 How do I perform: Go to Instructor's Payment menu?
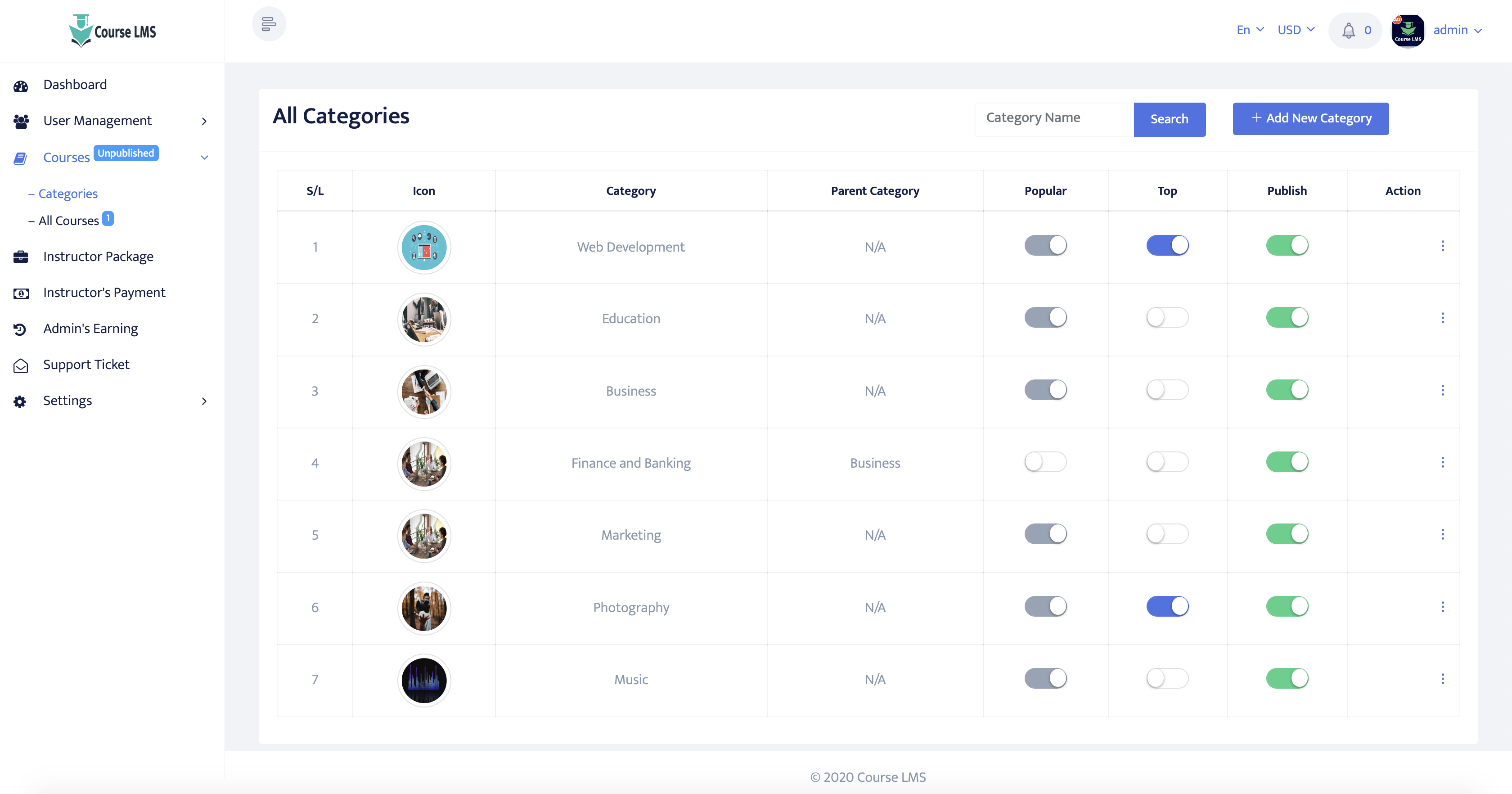104,293
